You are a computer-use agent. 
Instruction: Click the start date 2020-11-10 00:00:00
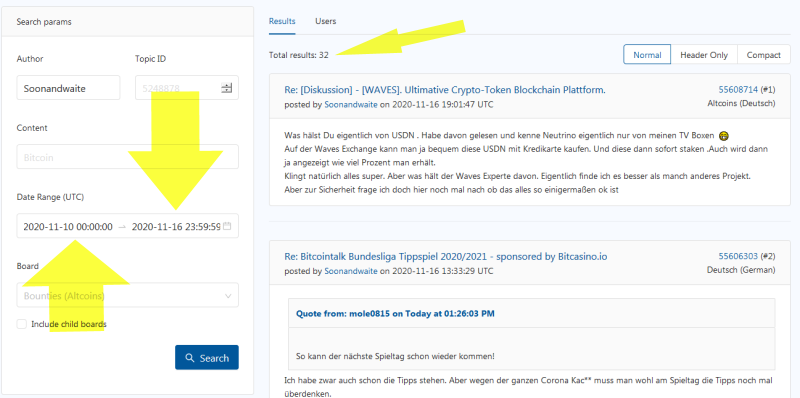68,227
